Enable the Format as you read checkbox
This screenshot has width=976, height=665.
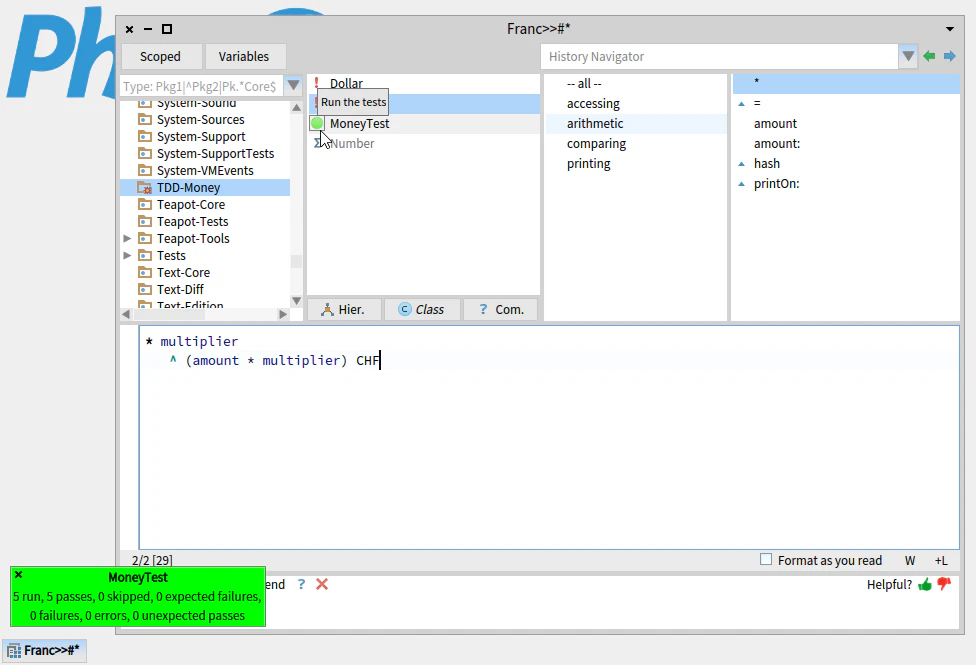(766, 560)
